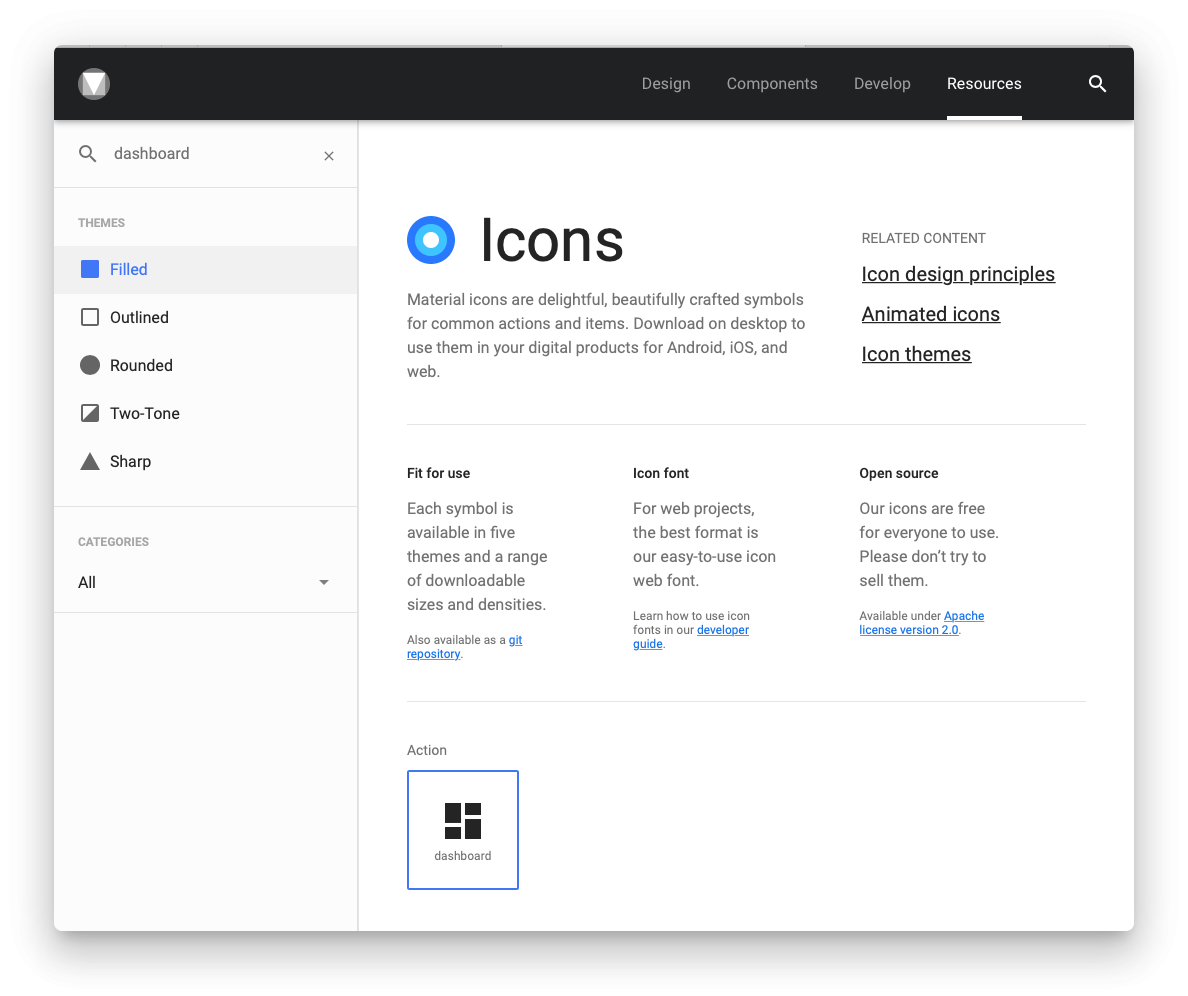
Task: Open the Develop section
Action: coord(882,83)
